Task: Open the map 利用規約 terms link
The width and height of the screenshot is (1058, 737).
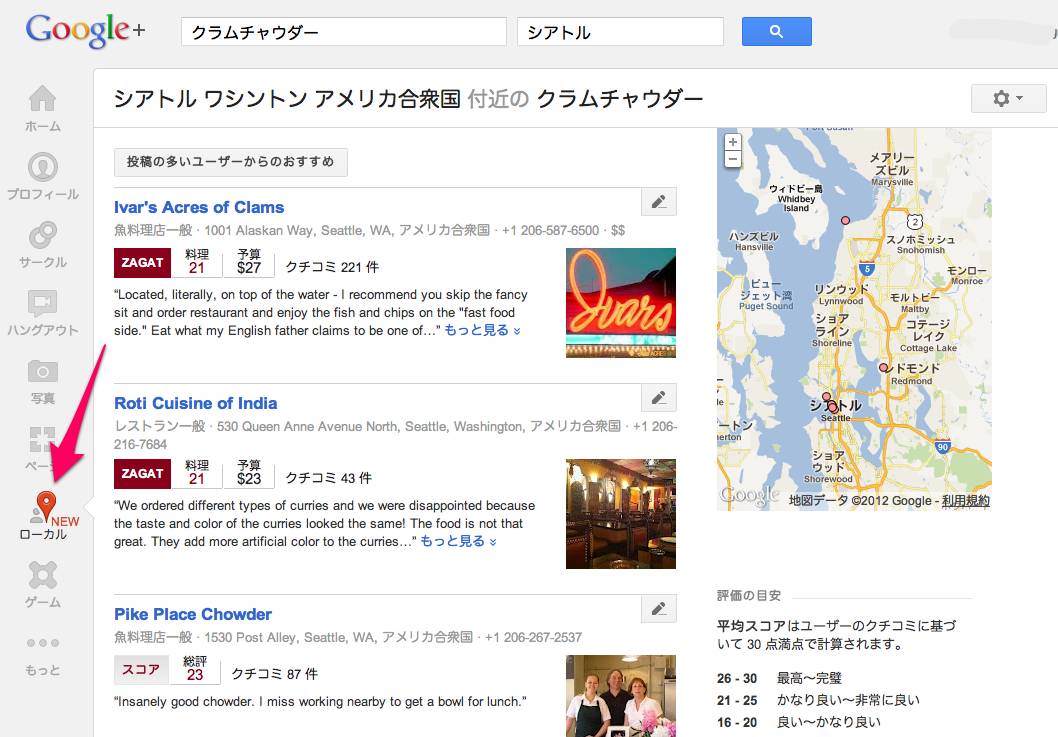Action: (x=966, y=501)
